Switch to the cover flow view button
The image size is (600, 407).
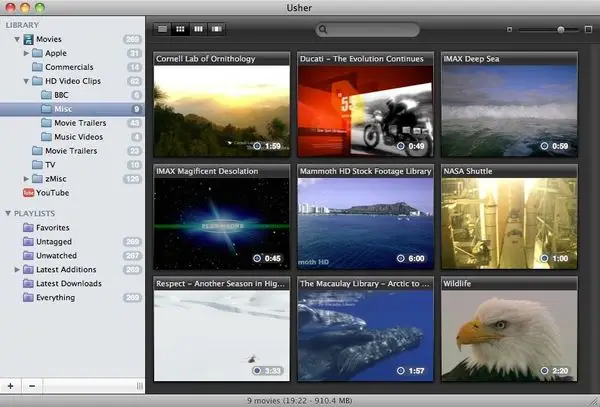point(217,29)
